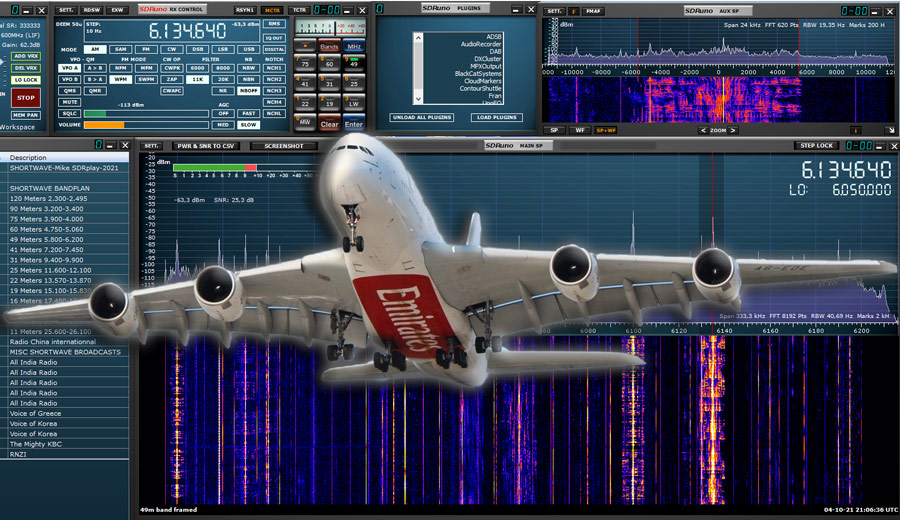Click the decimal point keypad key
Viewport: 900px width, 520px height.
[x=305, y=45]
